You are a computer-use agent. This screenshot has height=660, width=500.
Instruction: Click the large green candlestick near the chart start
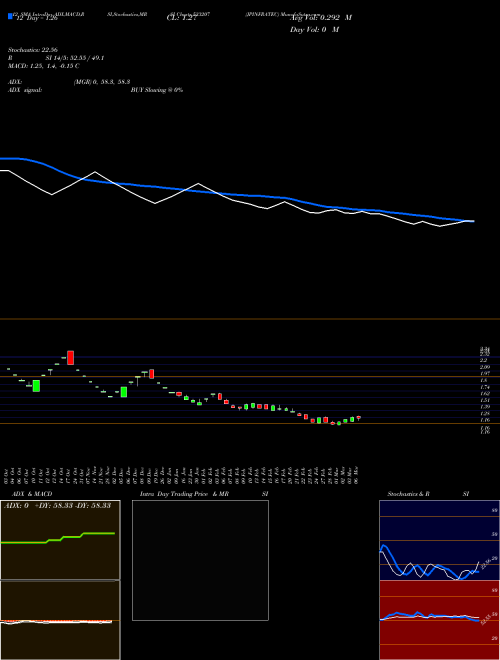coord(36,386)
